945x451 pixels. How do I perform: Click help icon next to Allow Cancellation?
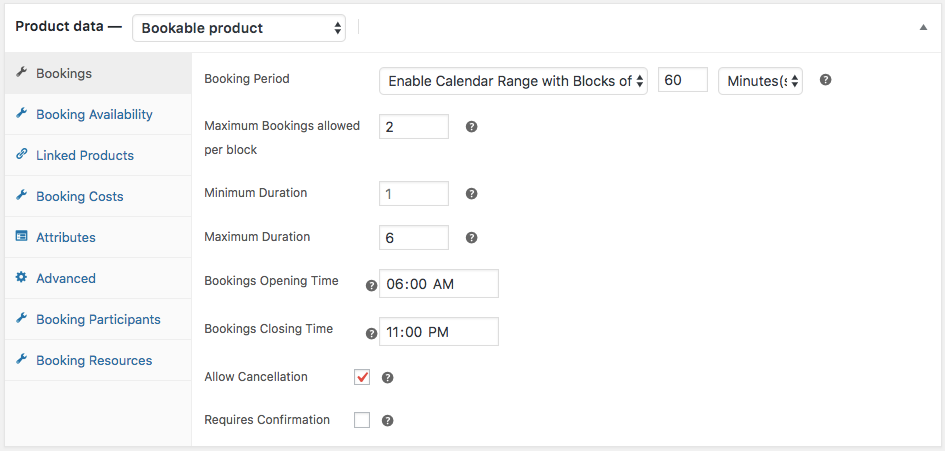coord(388,377)
